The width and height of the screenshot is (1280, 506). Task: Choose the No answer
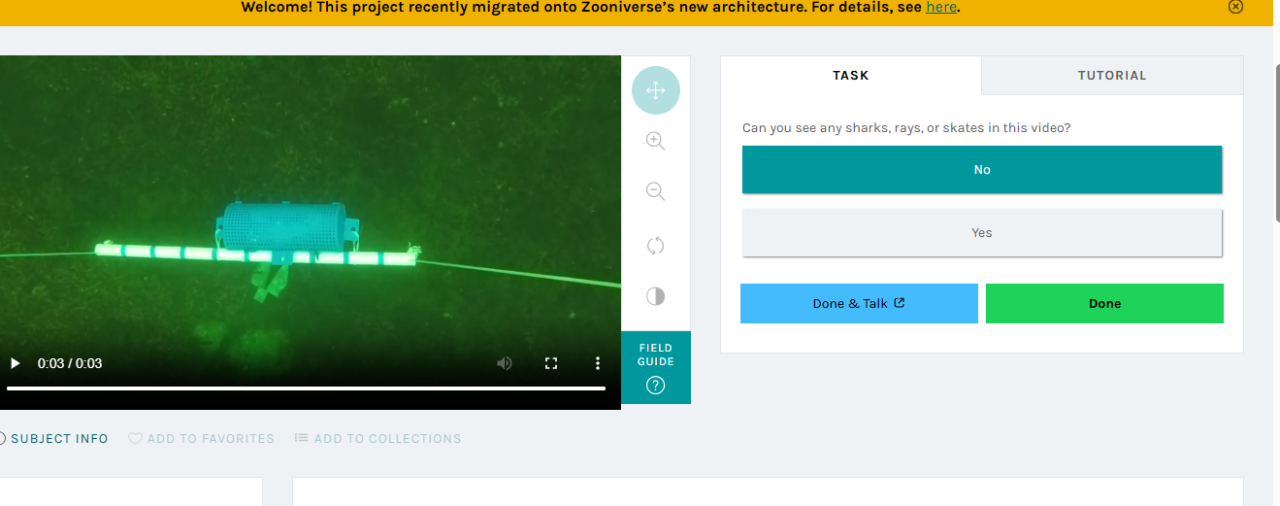982,170
